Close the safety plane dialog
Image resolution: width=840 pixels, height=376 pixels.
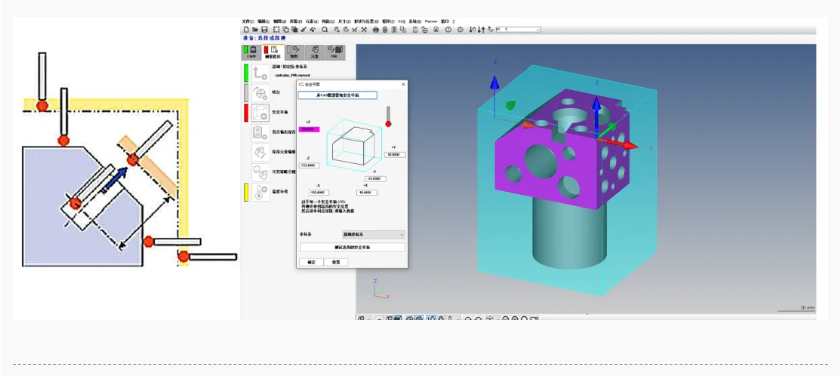pyautogui.click(x=403, y=85)
